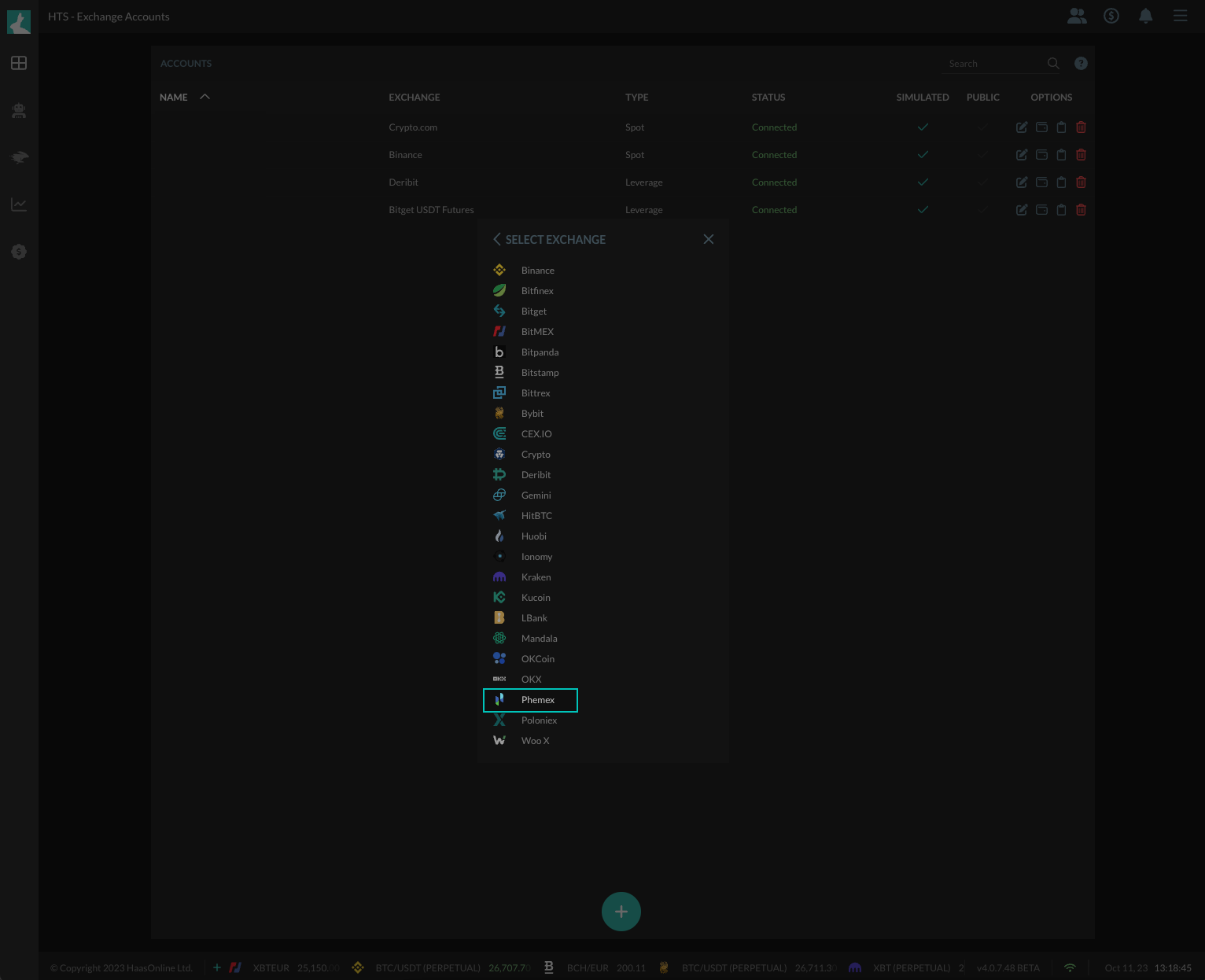1205x980 pixels.
Task: Toggle Simulated status on Deribit row
Action: pyautogui.click(x=923, y=182)
